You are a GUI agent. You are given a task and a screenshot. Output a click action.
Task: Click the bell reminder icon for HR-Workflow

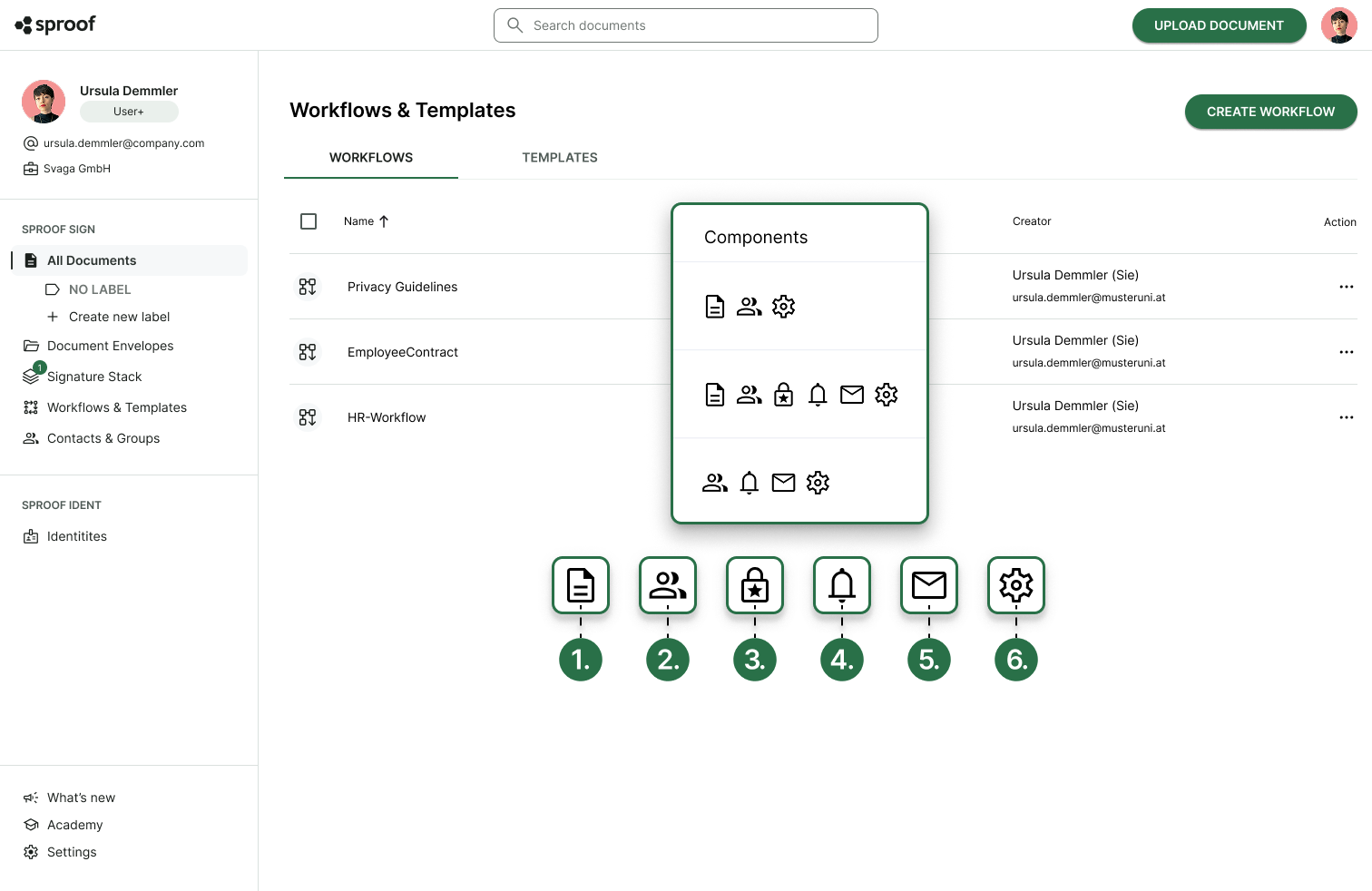coord(750,483)
